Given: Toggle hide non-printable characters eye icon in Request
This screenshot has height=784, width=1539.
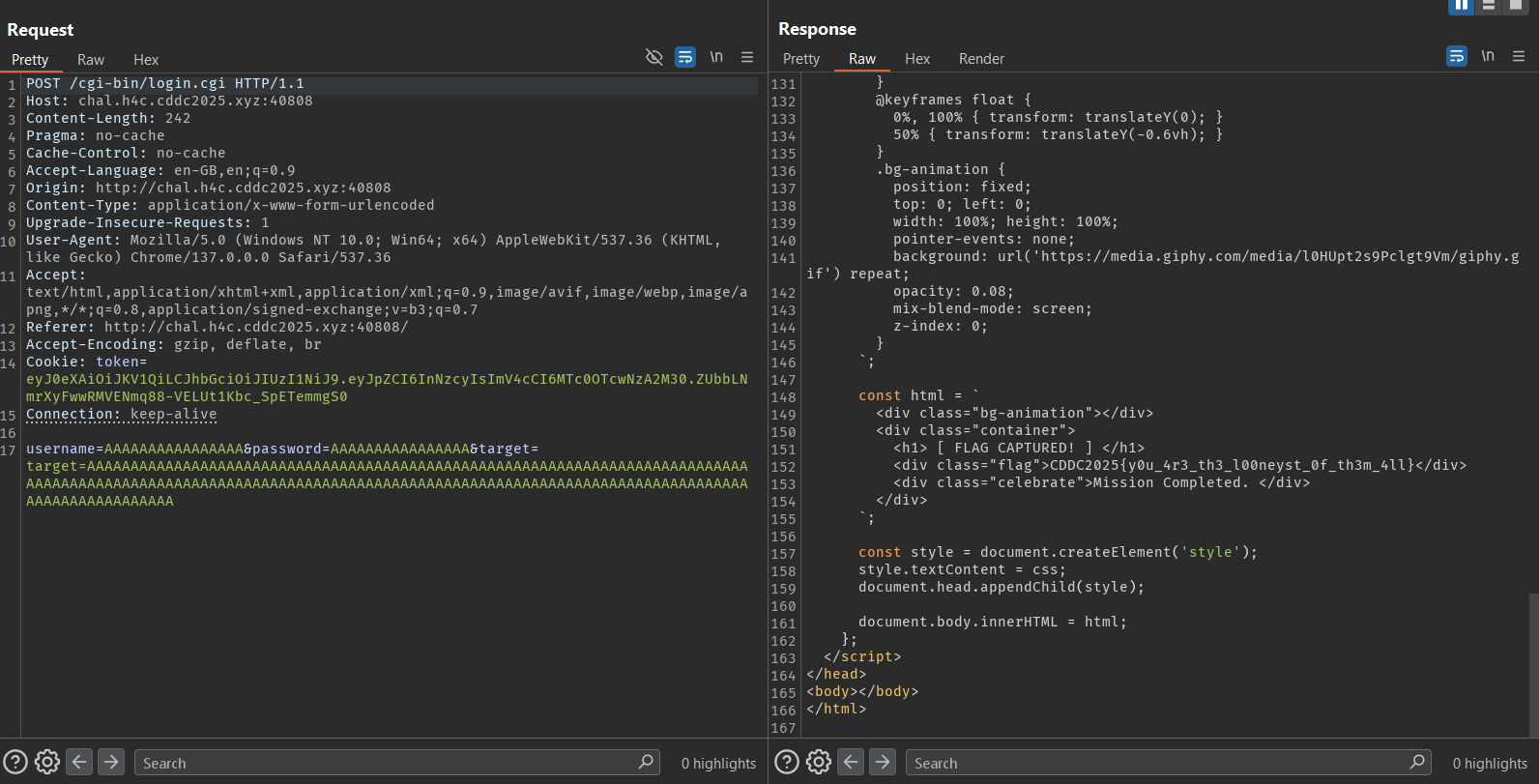Looking at the screenshot, I should click(x=654, y=57).
